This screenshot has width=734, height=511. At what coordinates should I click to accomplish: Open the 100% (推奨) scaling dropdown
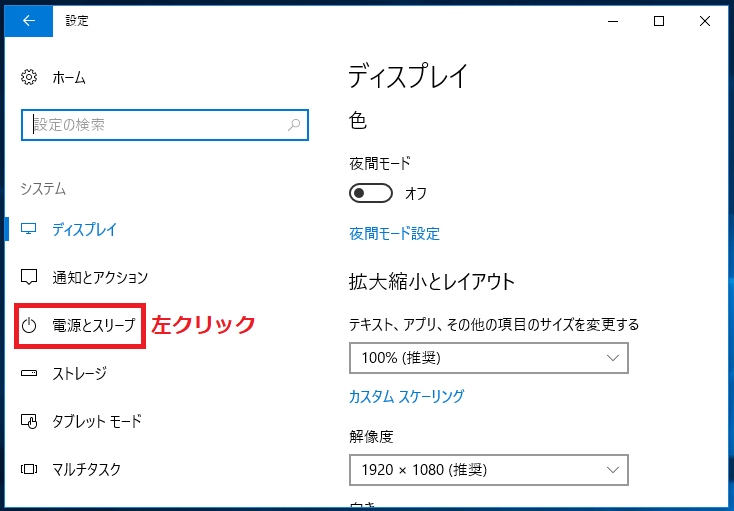[489, 358]
